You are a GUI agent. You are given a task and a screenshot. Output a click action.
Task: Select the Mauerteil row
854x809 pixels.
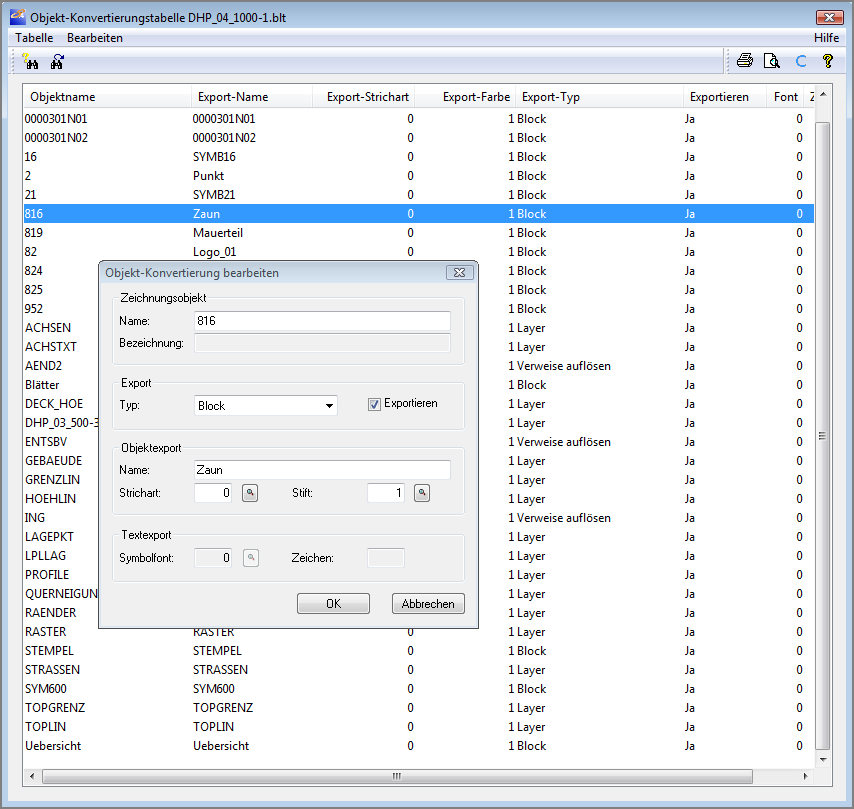pos(419,233)
